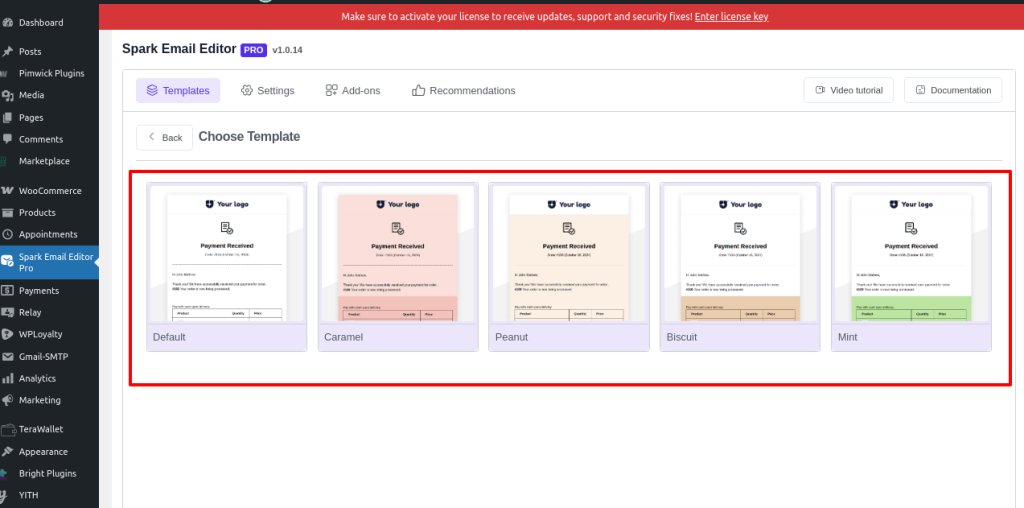Go to WooCommerce menu
1024x508 pixels.
pyautogui.click(x=49, y=191)
